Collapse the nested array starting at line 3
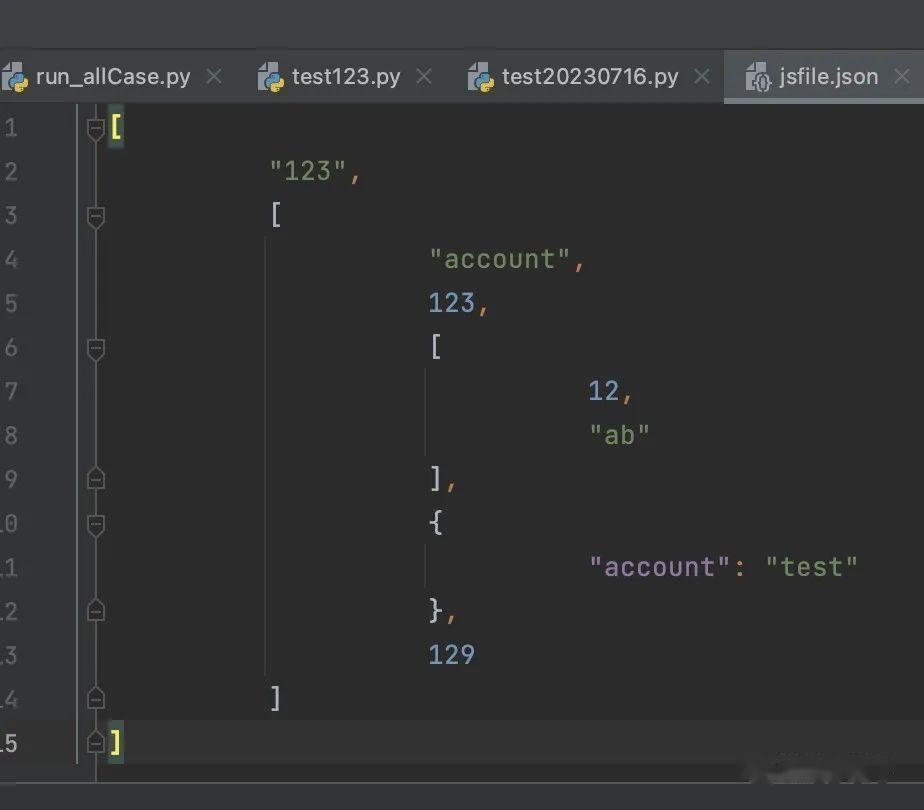 point(96,215)
